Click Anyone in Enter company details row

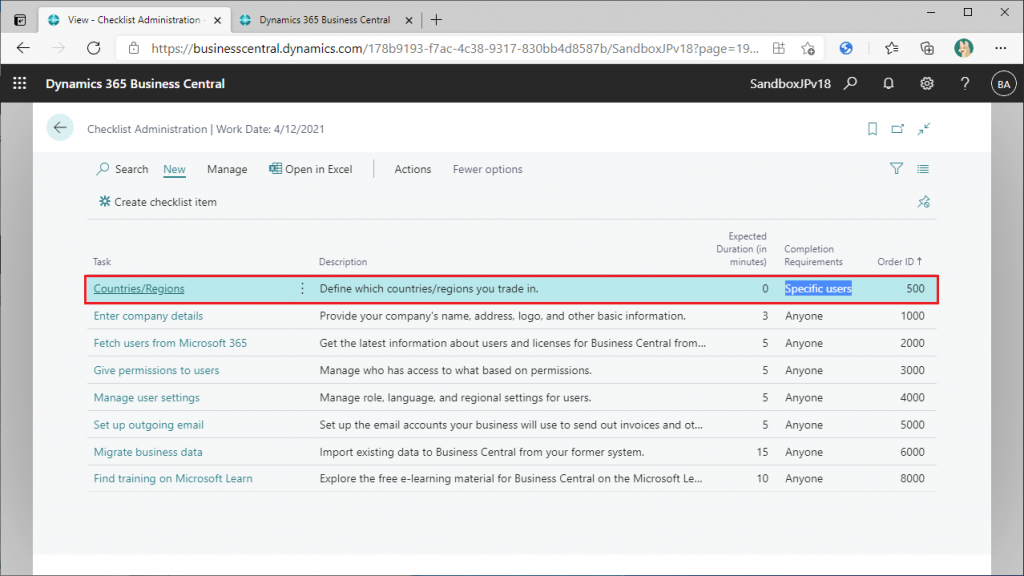(803, 315)
